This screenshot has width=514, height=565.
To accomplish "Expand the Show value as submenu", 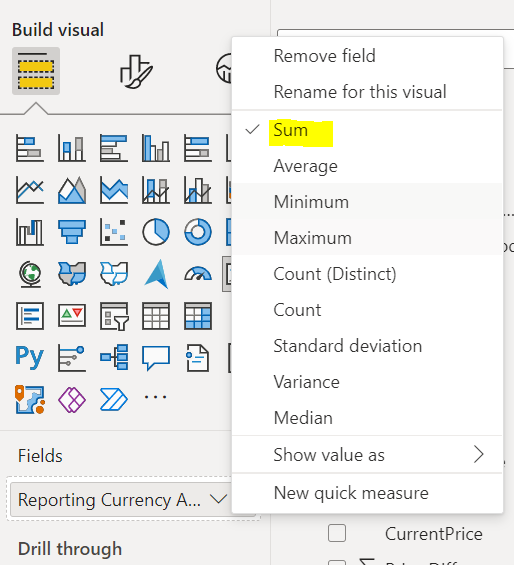I will tap(367, 454).
